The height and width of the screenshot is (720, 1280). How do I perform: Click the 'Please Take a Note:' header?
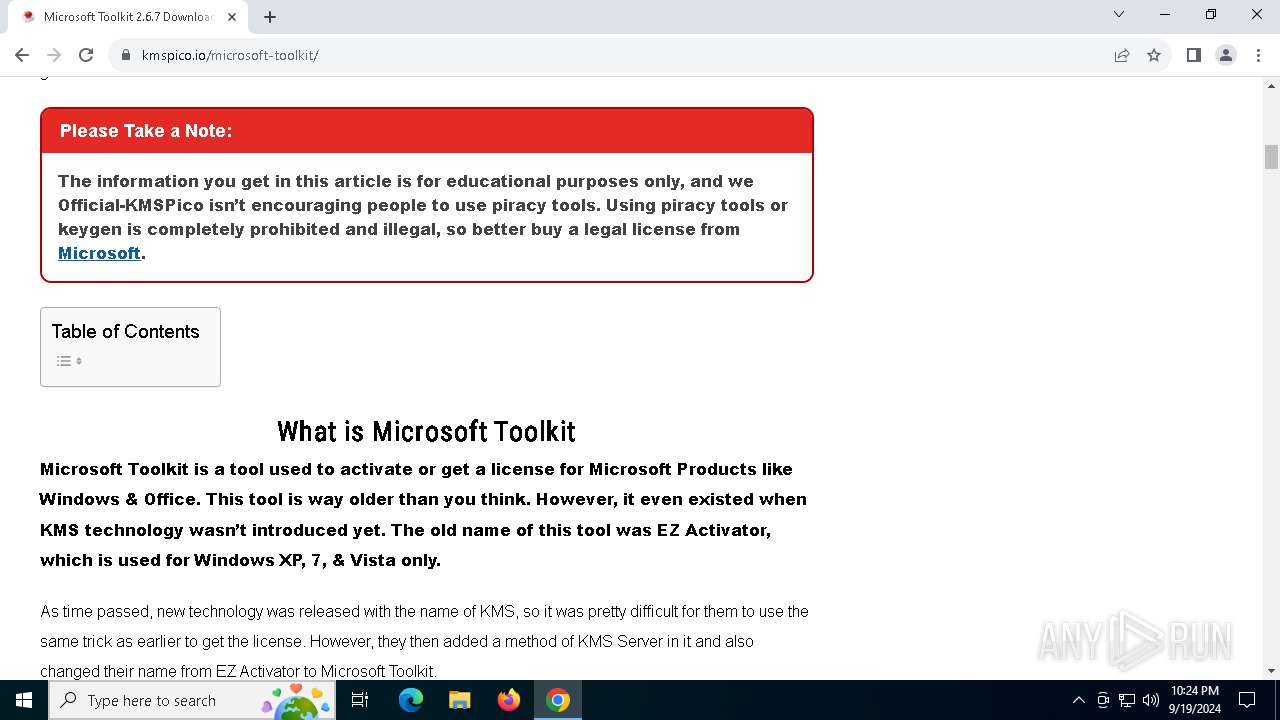146,131
